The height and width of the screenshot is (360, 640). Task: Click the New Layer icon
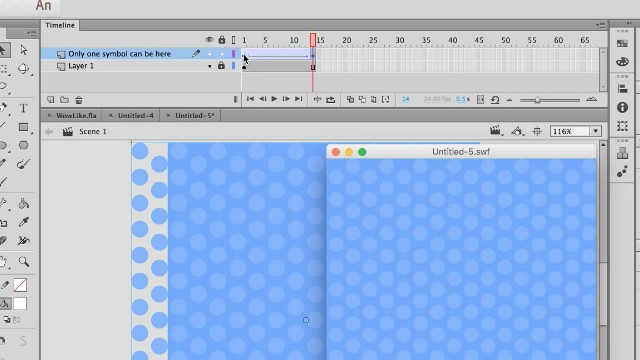(51, 100)
